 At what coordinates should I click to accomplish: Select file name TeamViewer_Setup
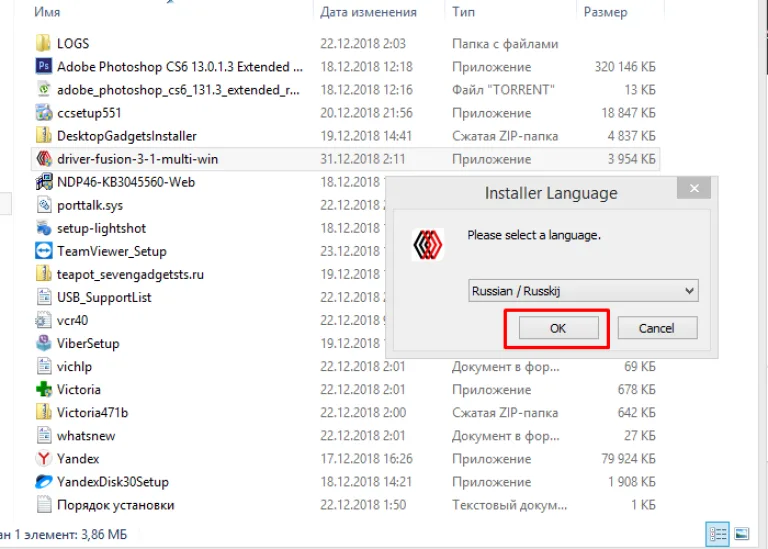pos(112,251)
